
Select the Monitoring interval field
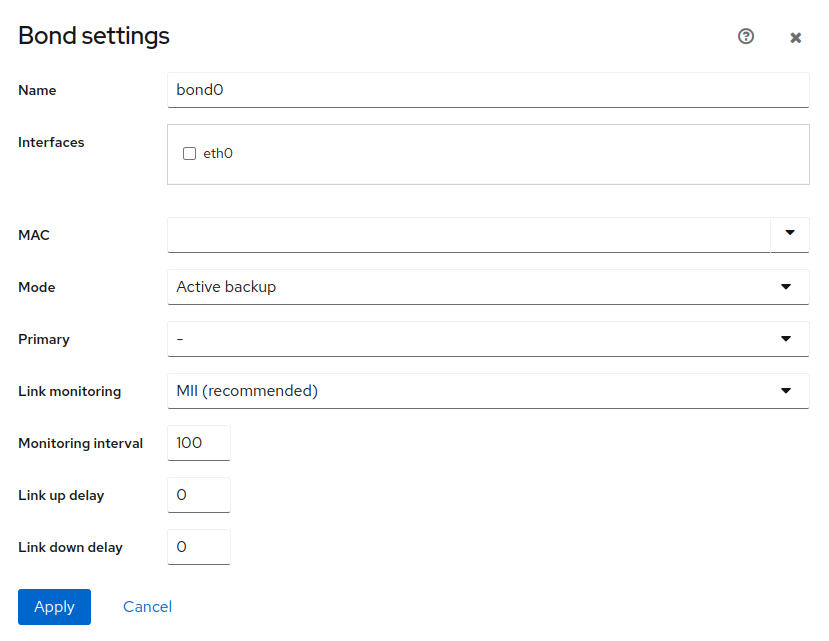199,443
